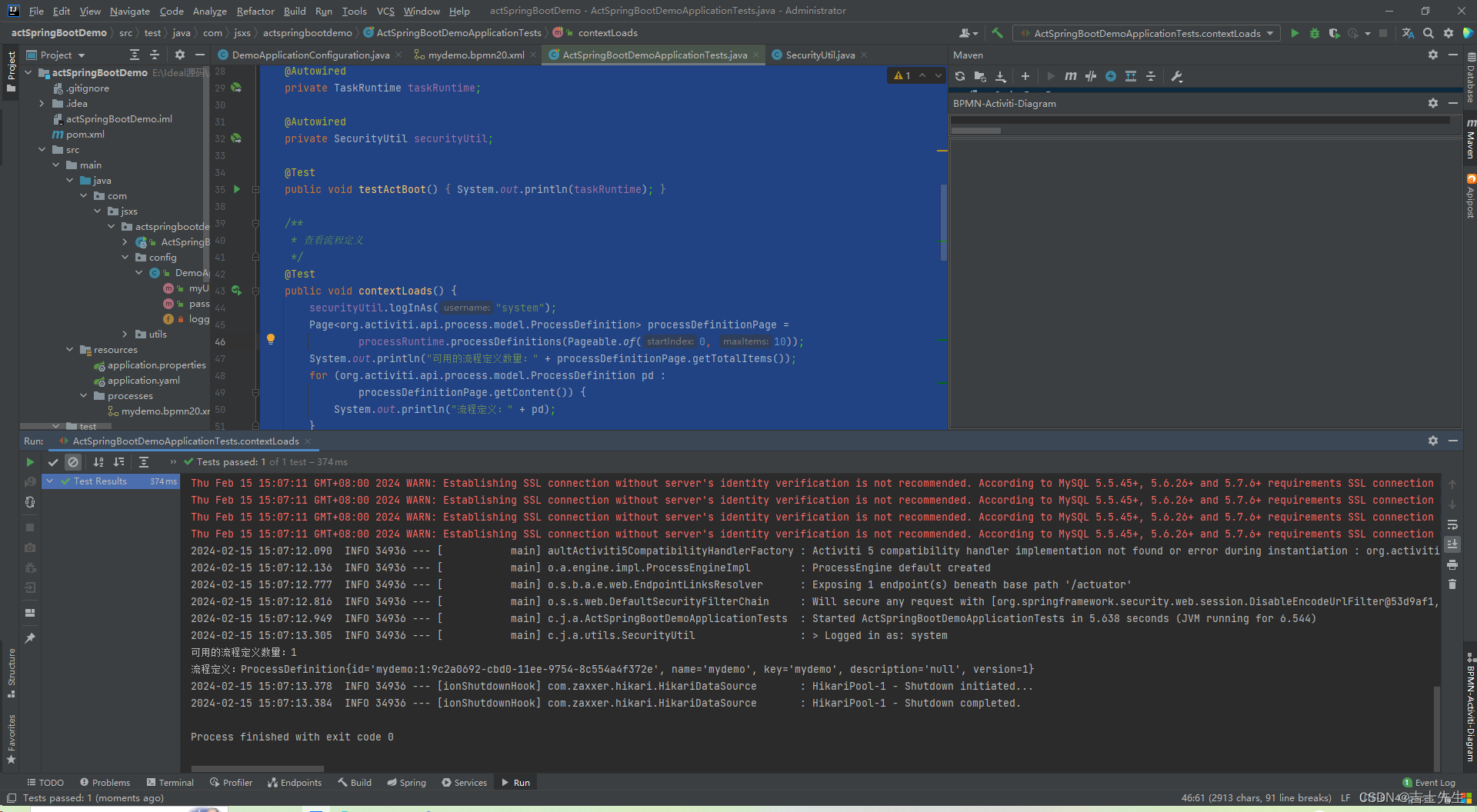This screenshot has height=812, width=1477.
Task: Show Maven dependencies diagram icon
Action: (x=1131, y=76)
